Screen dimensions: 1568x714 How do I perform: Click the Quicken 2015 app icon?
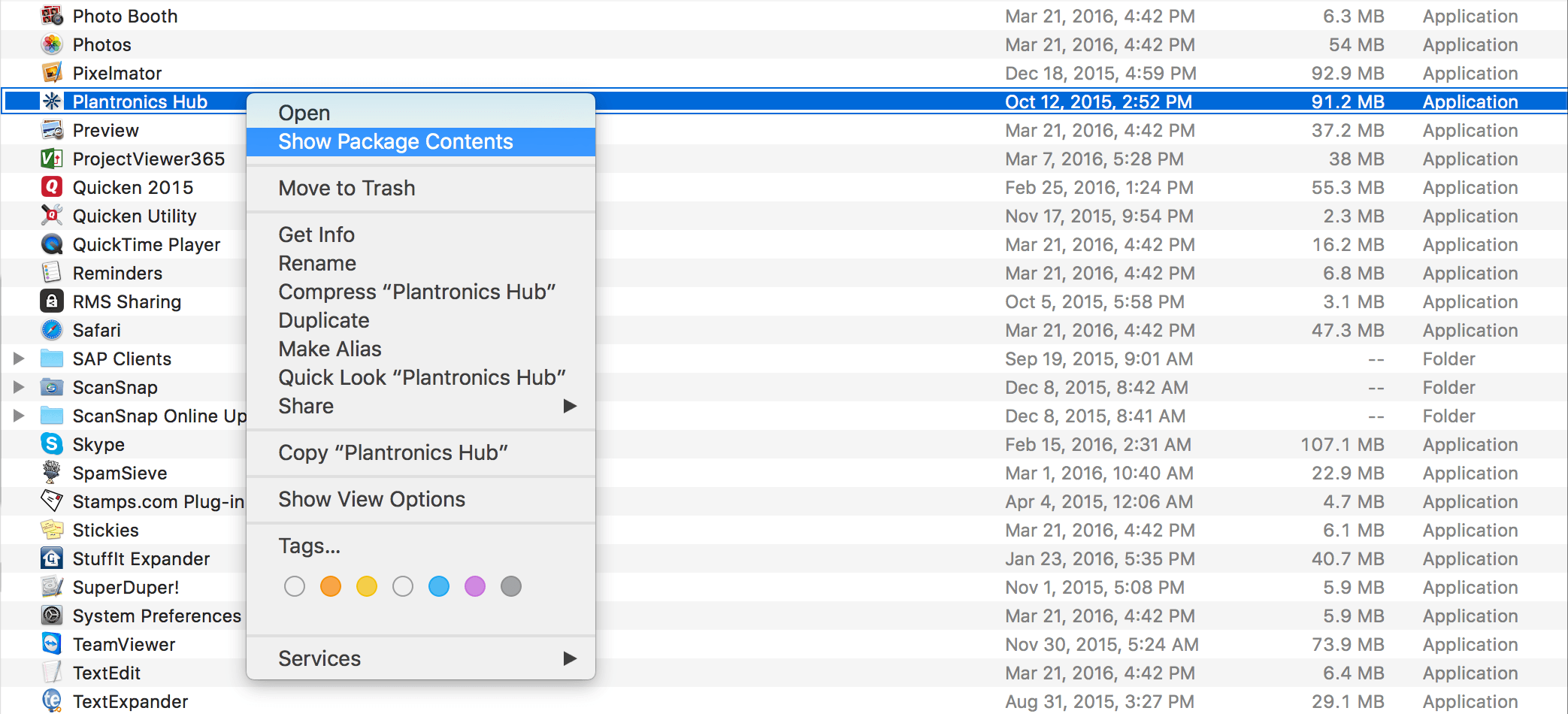pos(52,187)
